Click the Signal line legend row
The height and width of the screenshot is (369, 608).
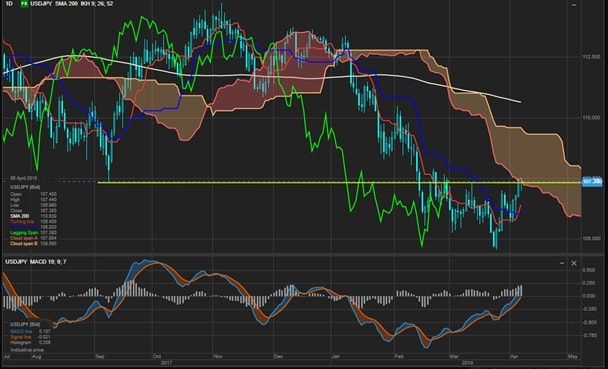30,337
